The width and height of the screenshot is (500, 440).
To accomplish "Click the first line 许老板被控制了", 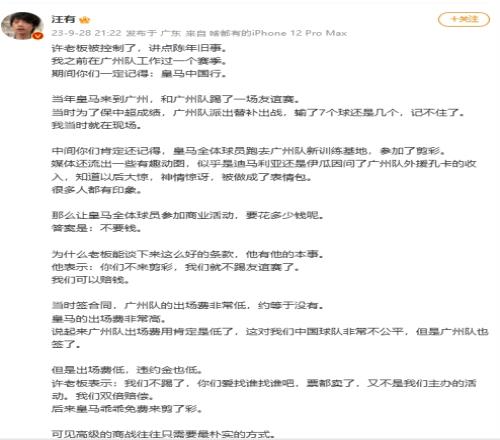I will coord(139,48).
